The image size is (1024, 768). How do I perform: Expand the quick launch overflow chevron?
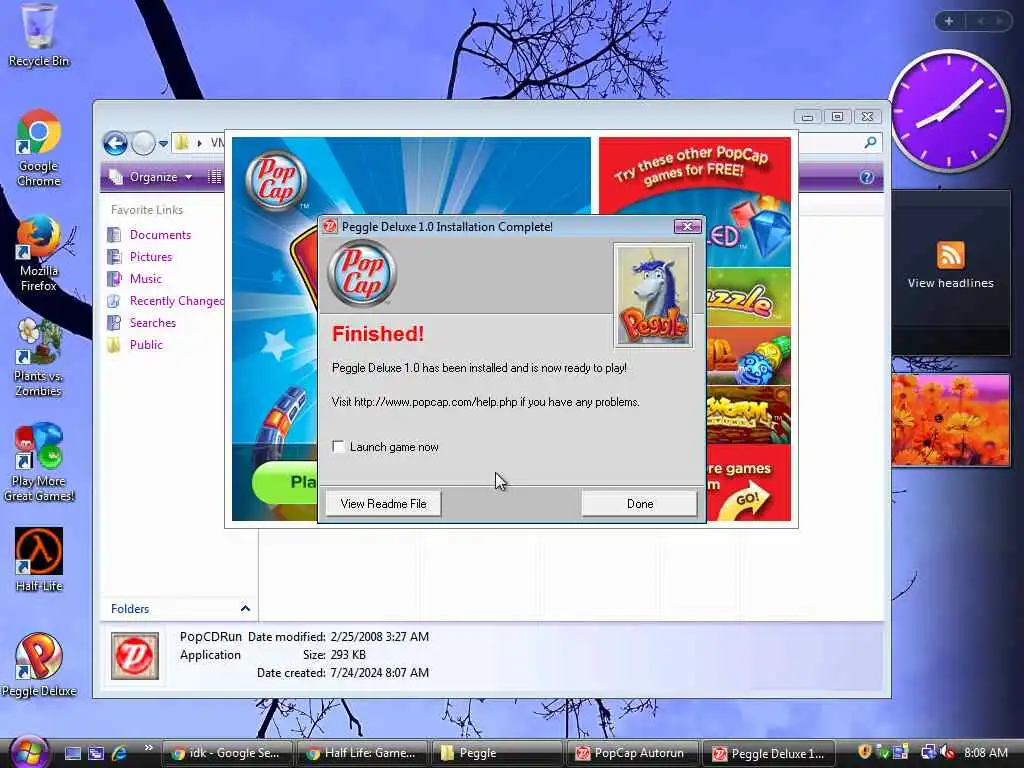coord(148,748)
